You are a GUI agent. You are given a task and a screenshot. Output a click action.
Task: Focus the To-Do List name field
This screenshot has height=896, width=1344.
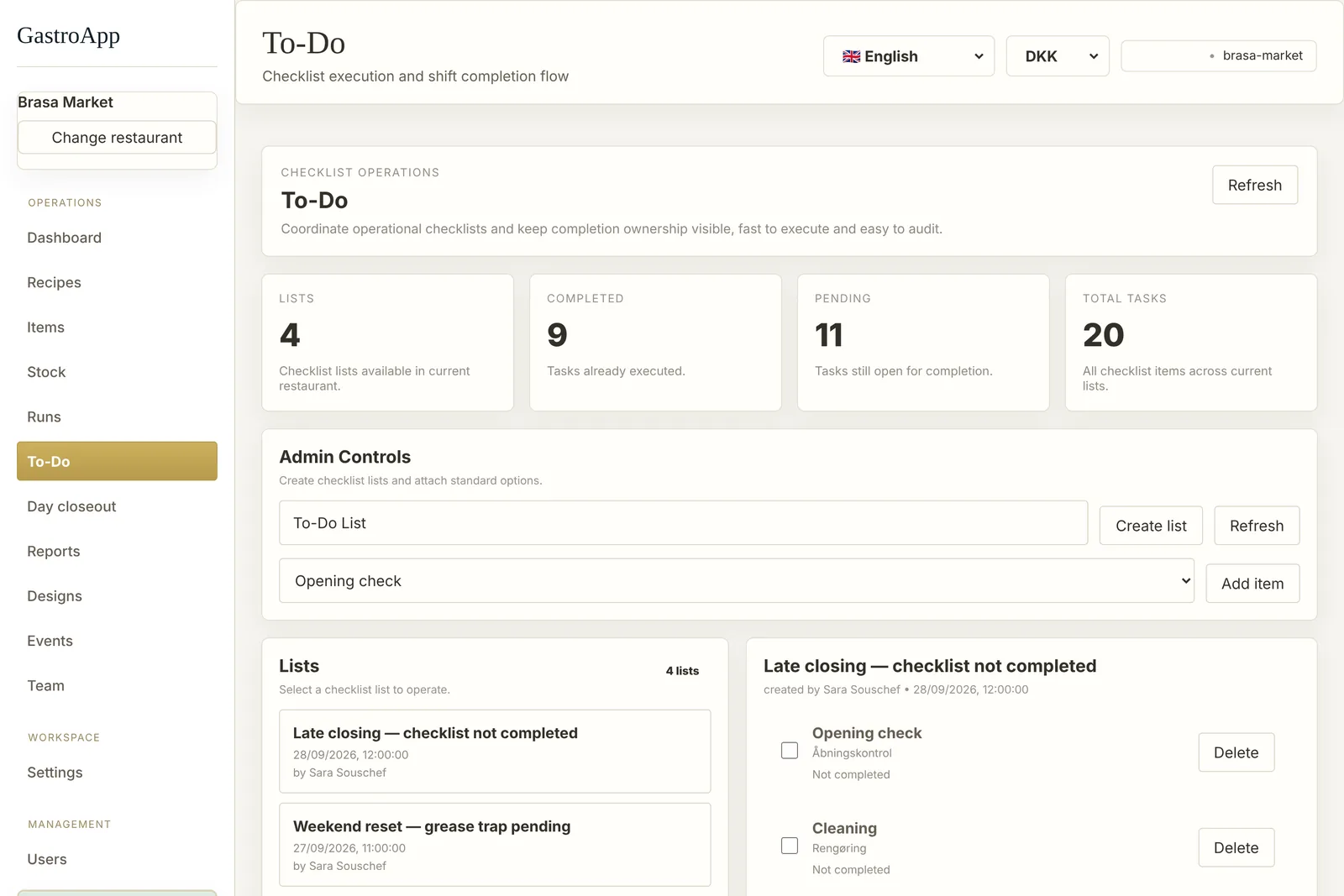click(683, 523)
